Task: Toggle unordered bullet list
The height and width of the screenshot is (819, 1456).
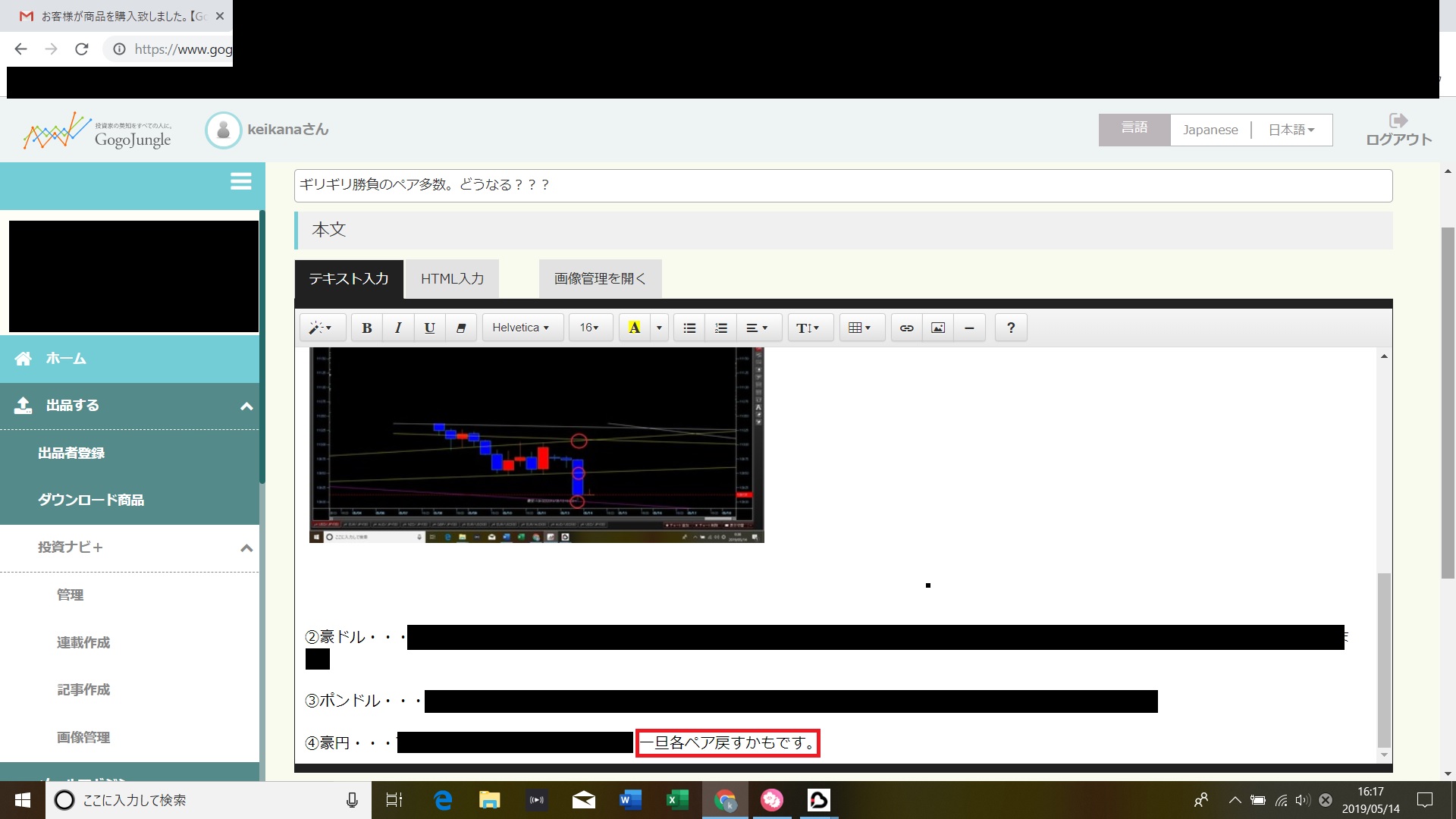Action: pos(689,328)
